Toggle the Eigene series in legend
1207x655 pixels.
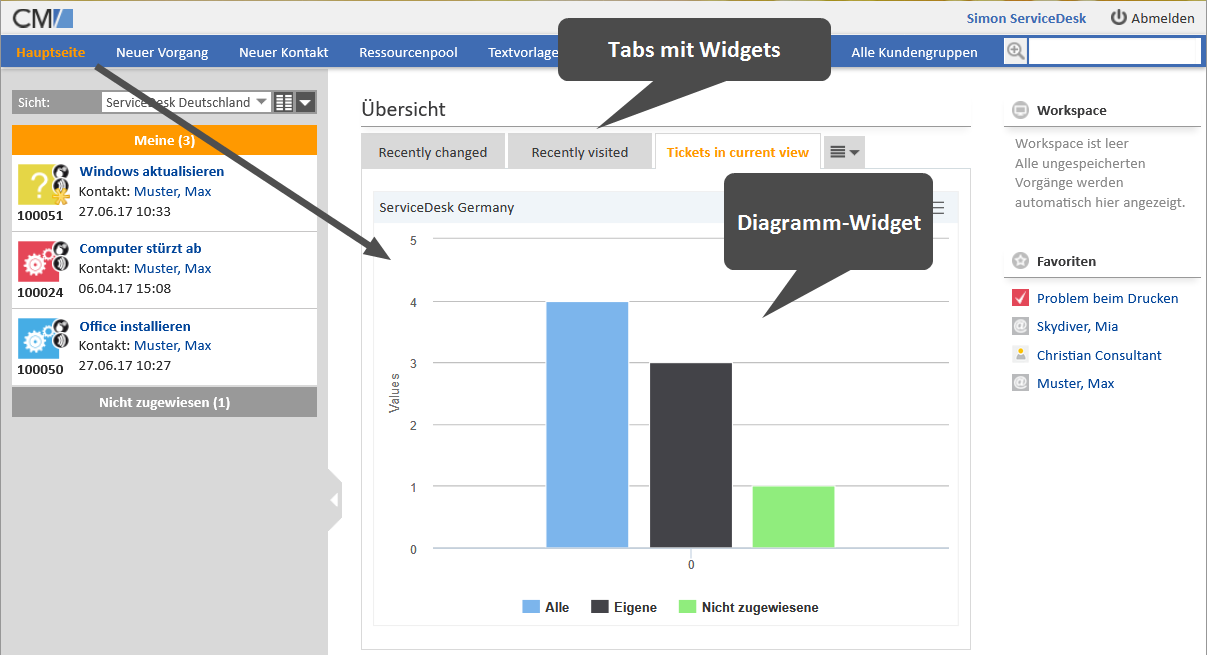(624, 607)
